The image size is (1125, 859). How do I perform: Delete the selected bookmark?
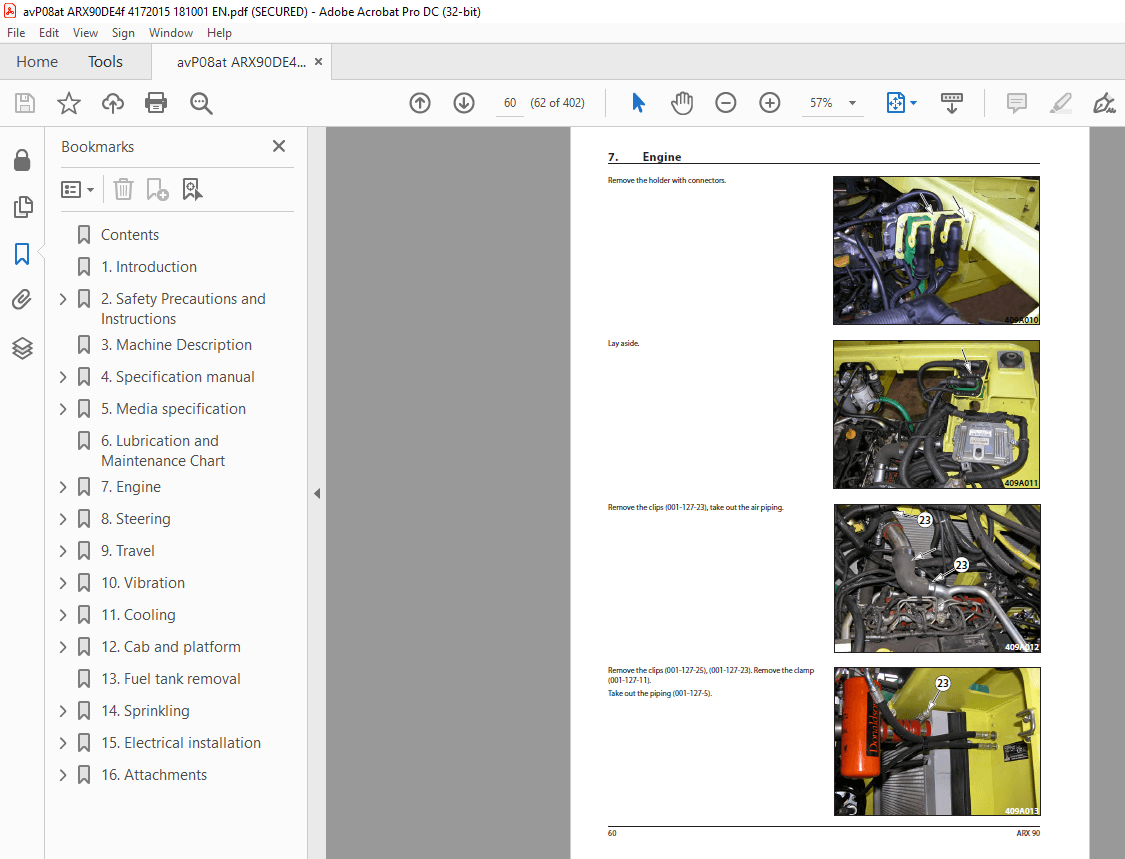coord(122,189)
